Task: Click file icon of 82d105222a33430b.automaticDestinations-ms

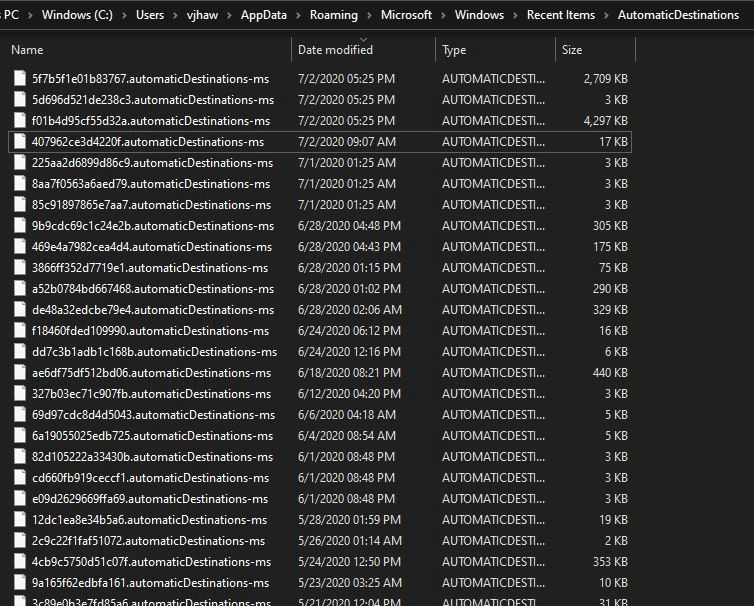Action: point(20,456)
